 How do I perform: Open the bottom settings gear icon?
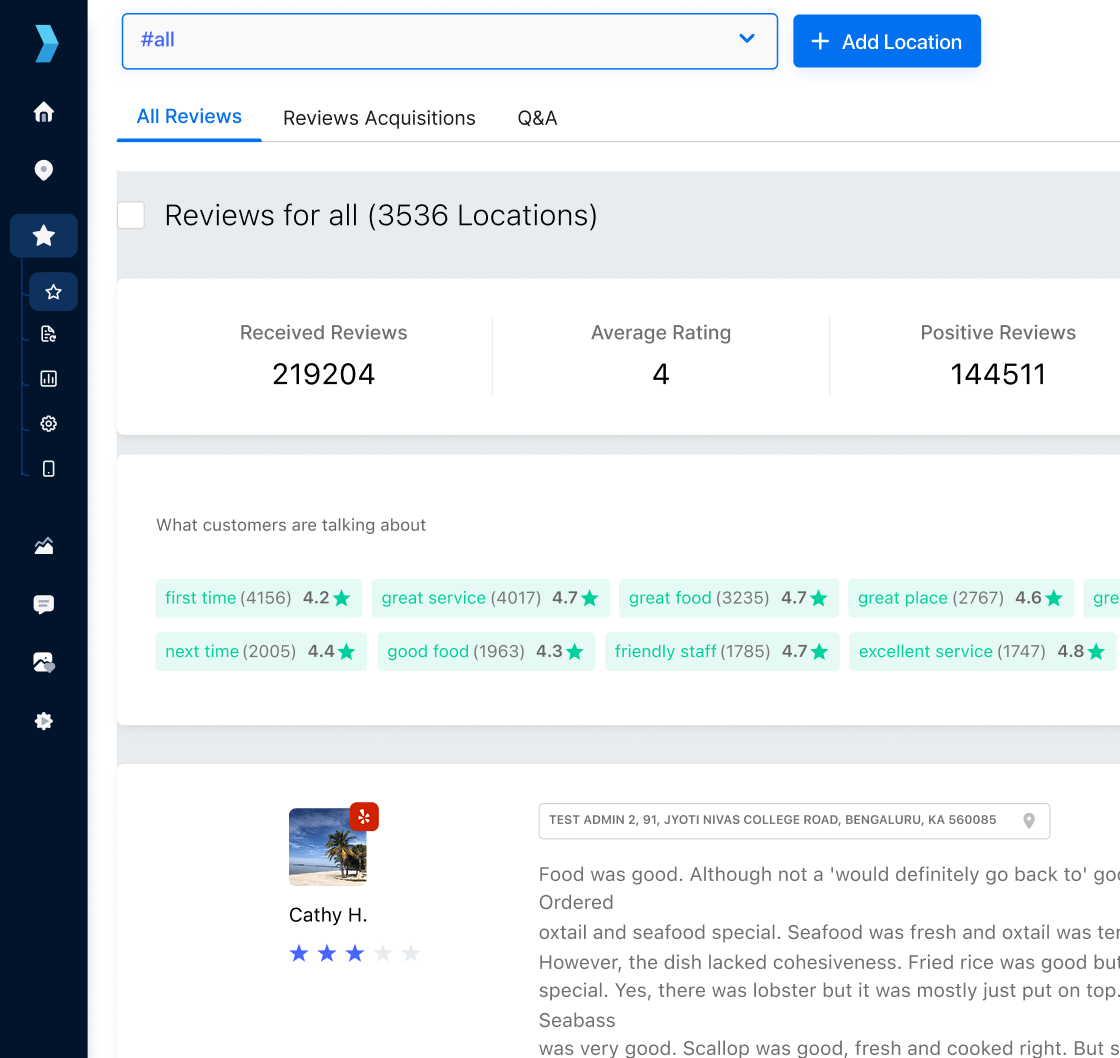coord(44,721)
